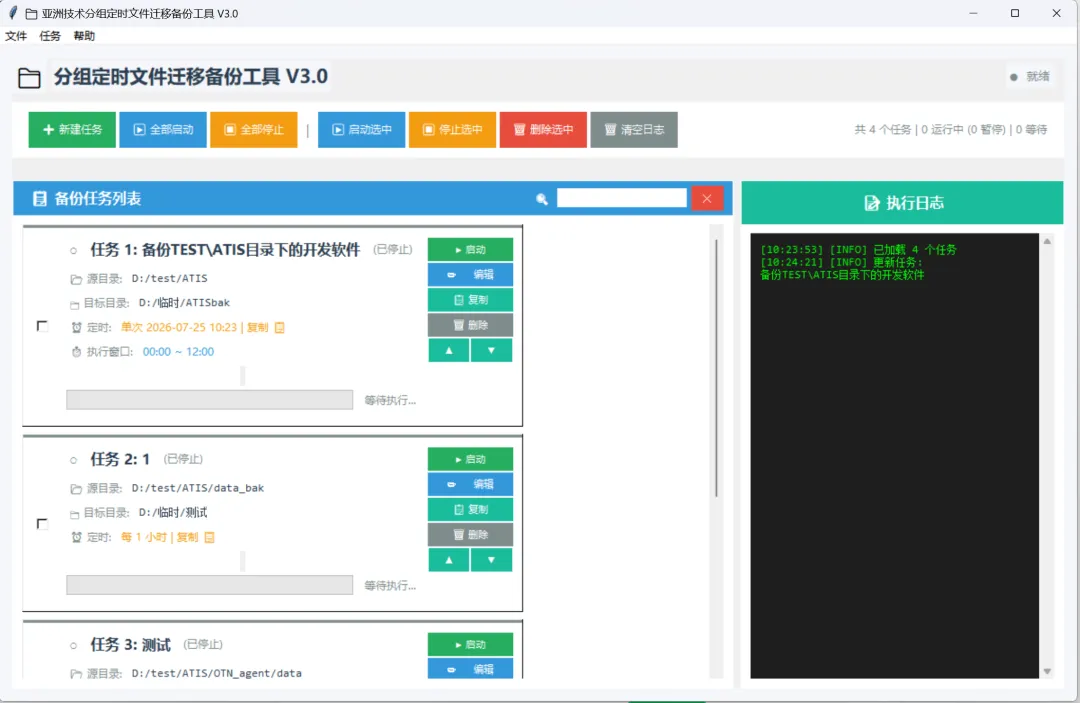Delete selected tasks with 删除选中
The width and height of the screenshot is (1080, 703).
click(543, 129)
